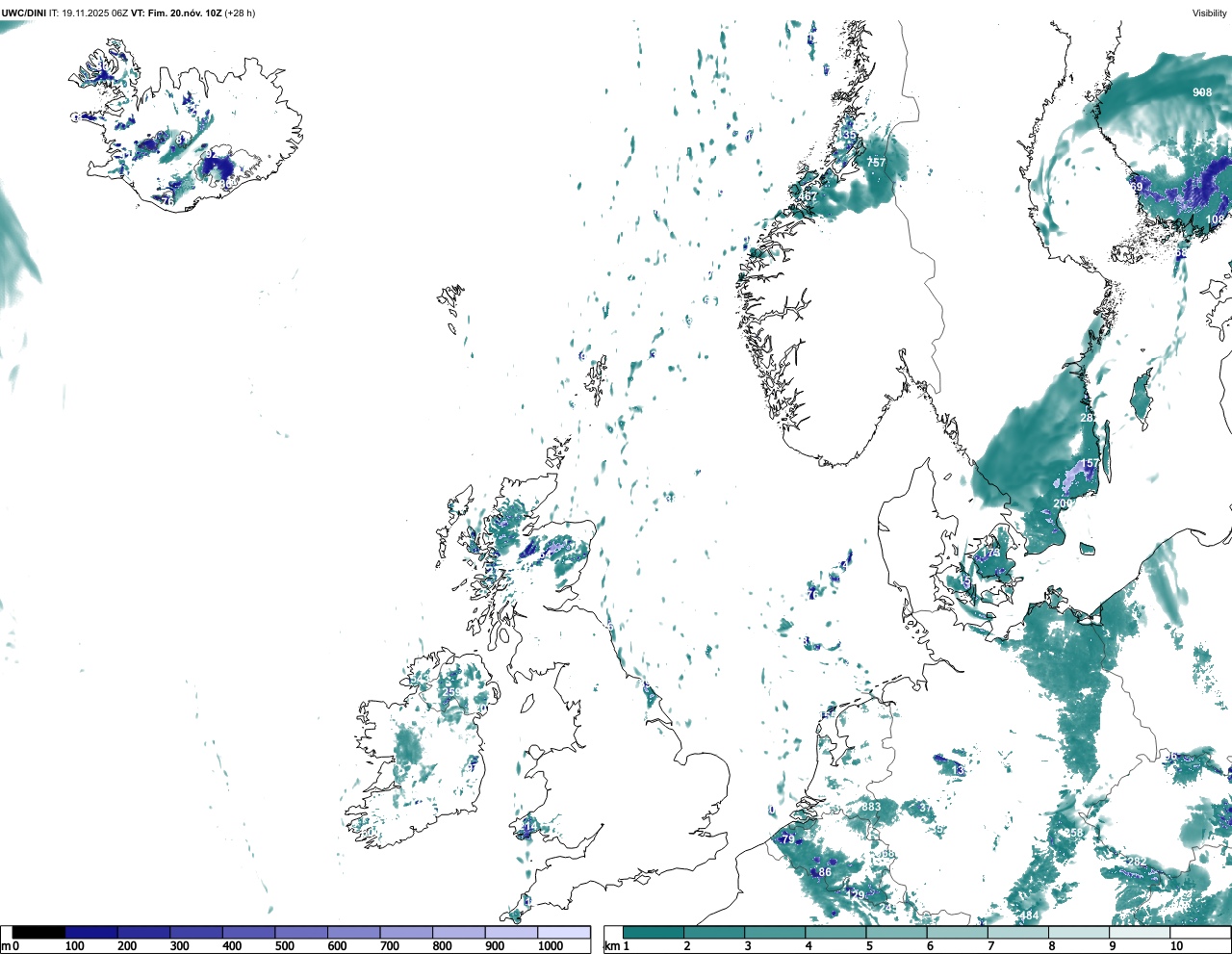The width and height of the screenshot is (1232, 954).
Task: Click the 5 tick label on km legend
Action: [x=869, y=946]
